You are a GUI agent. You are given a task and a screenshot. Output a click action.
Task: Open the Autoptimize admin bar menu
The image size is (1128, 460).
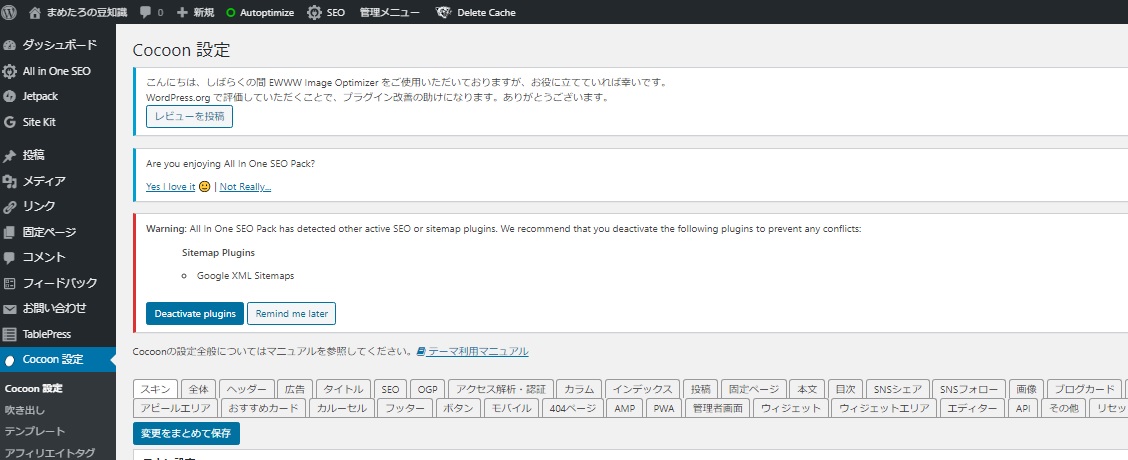(x=267, y=12)
